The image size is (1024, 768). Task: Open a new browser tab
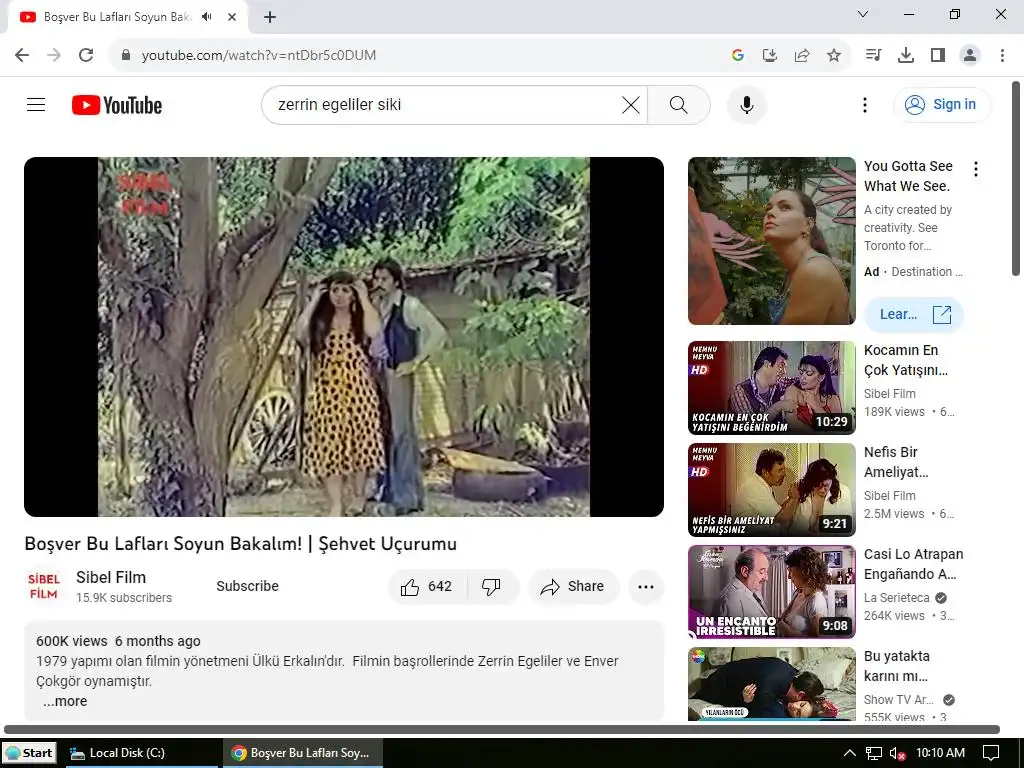270,17
